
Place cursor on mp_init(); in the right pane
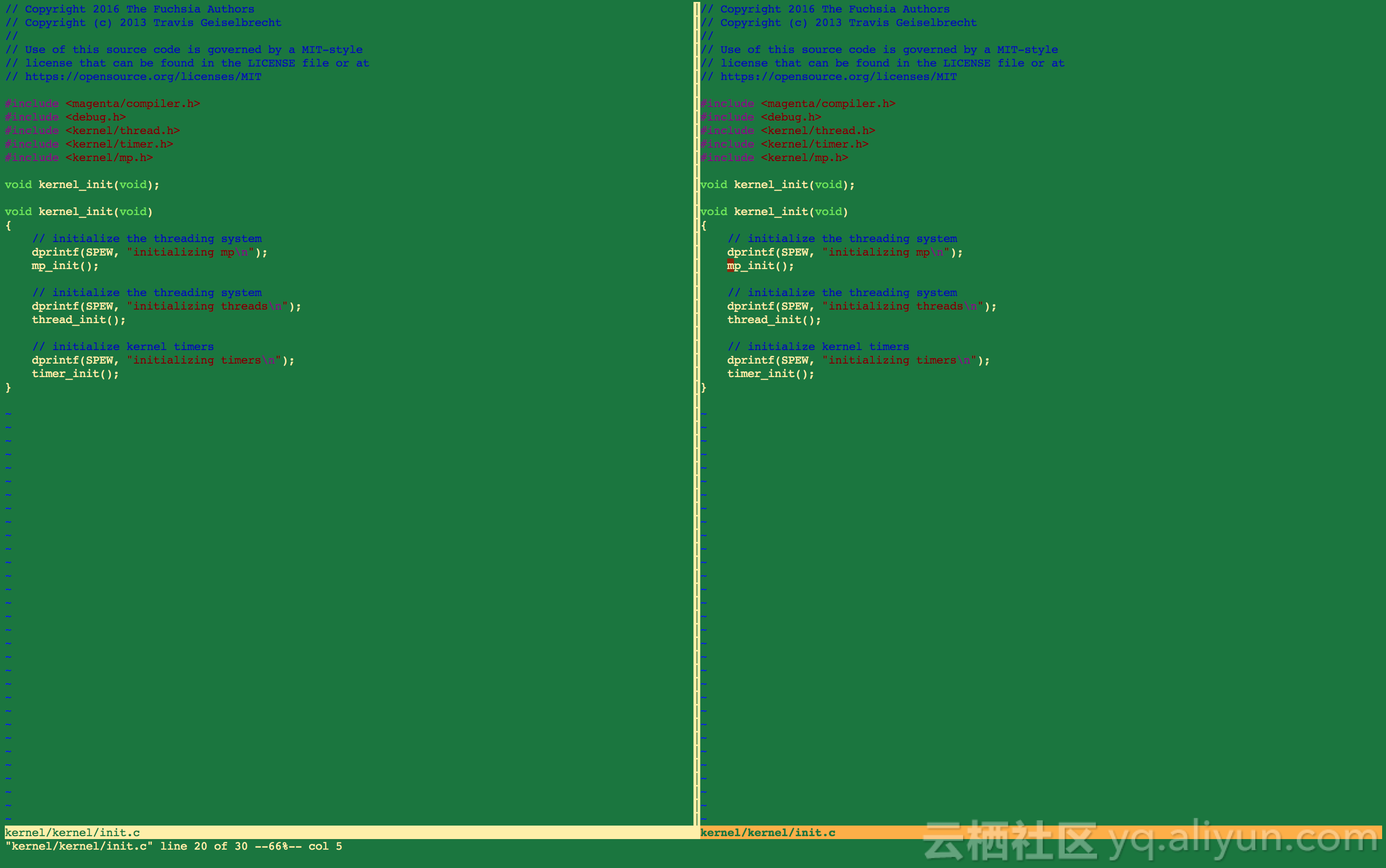[760, 266]
